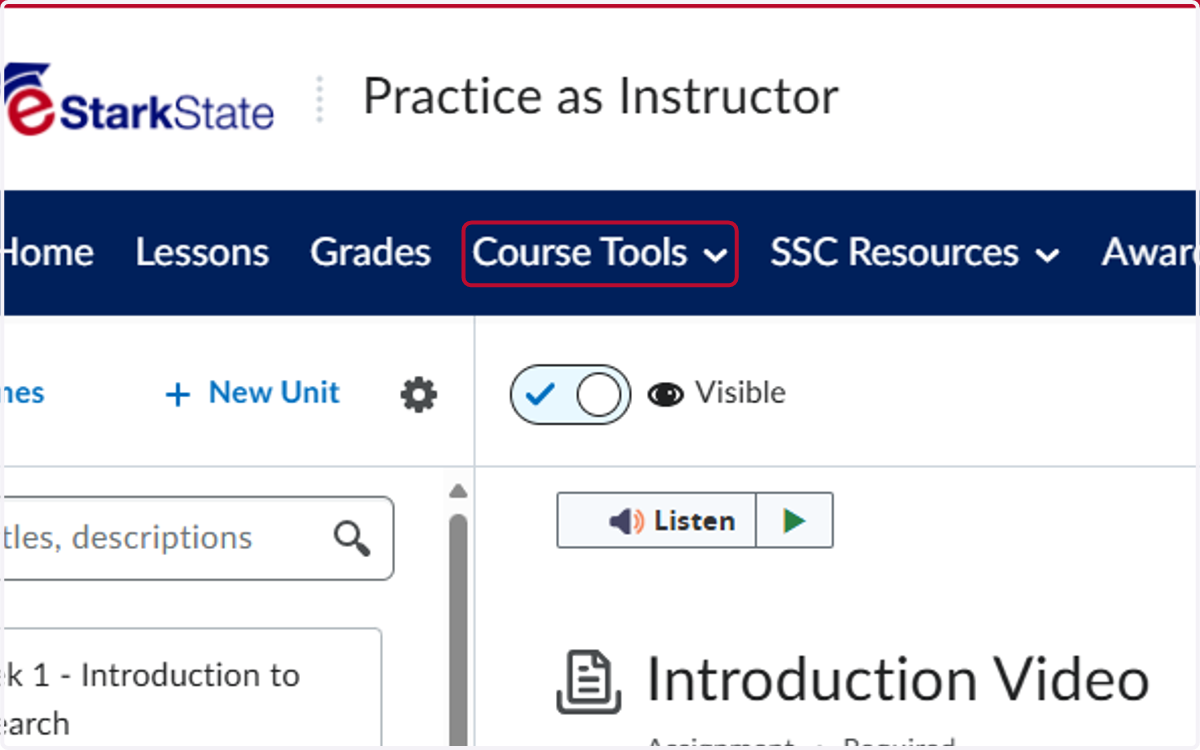Expand the Course Tools menu

click(600, 254)
